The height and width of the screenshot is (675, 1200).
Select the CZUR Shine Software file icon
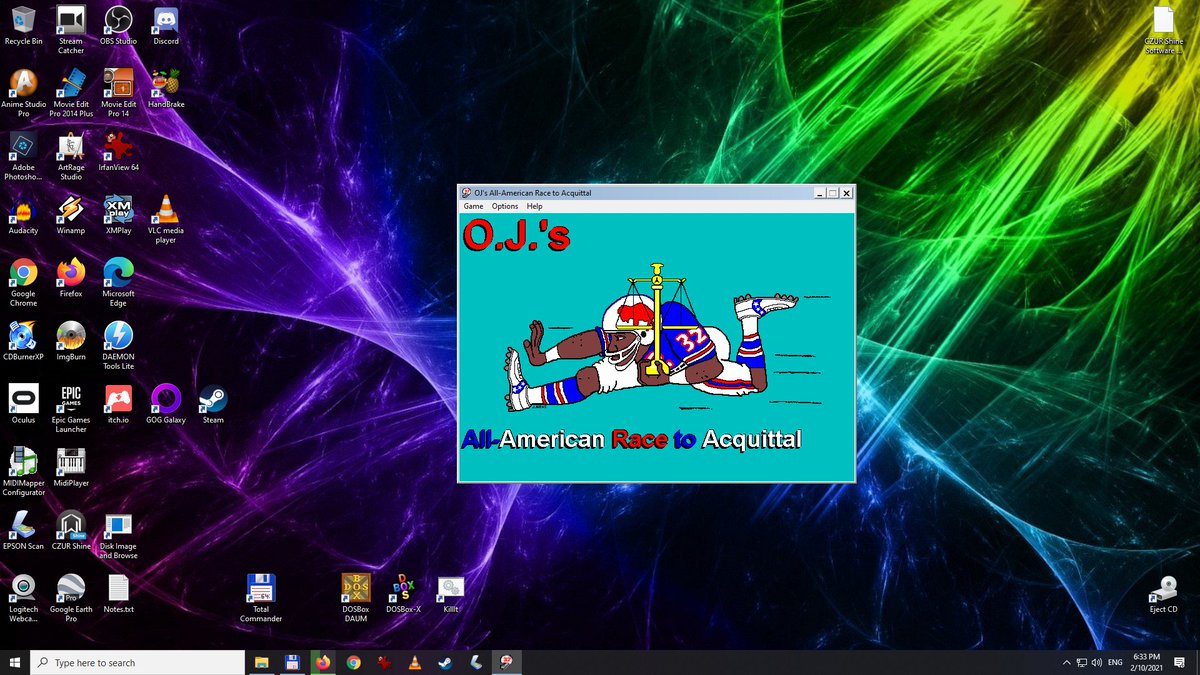[1163, 30]
